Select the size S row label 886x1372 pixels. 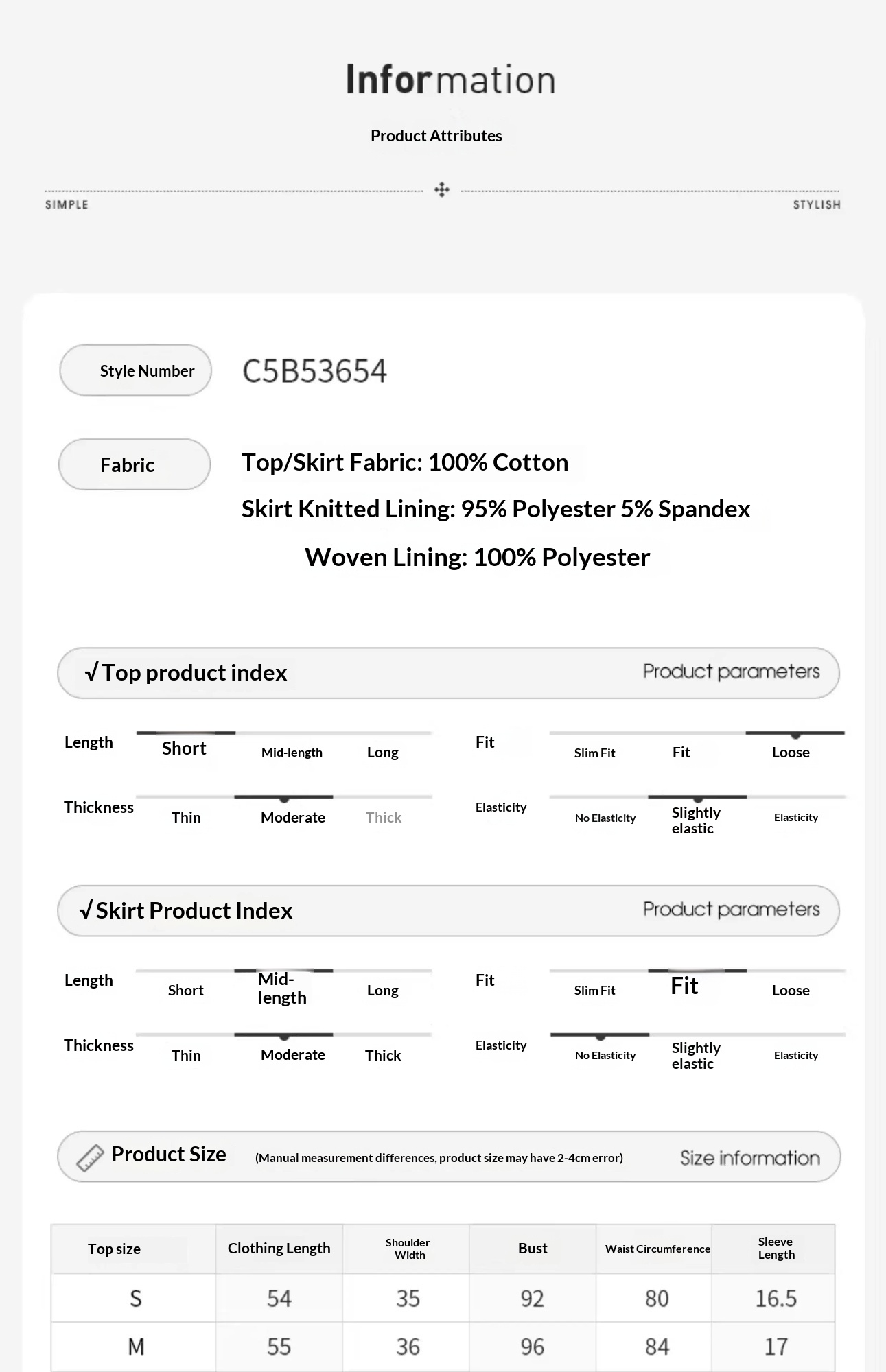[x=136, y=1299]
